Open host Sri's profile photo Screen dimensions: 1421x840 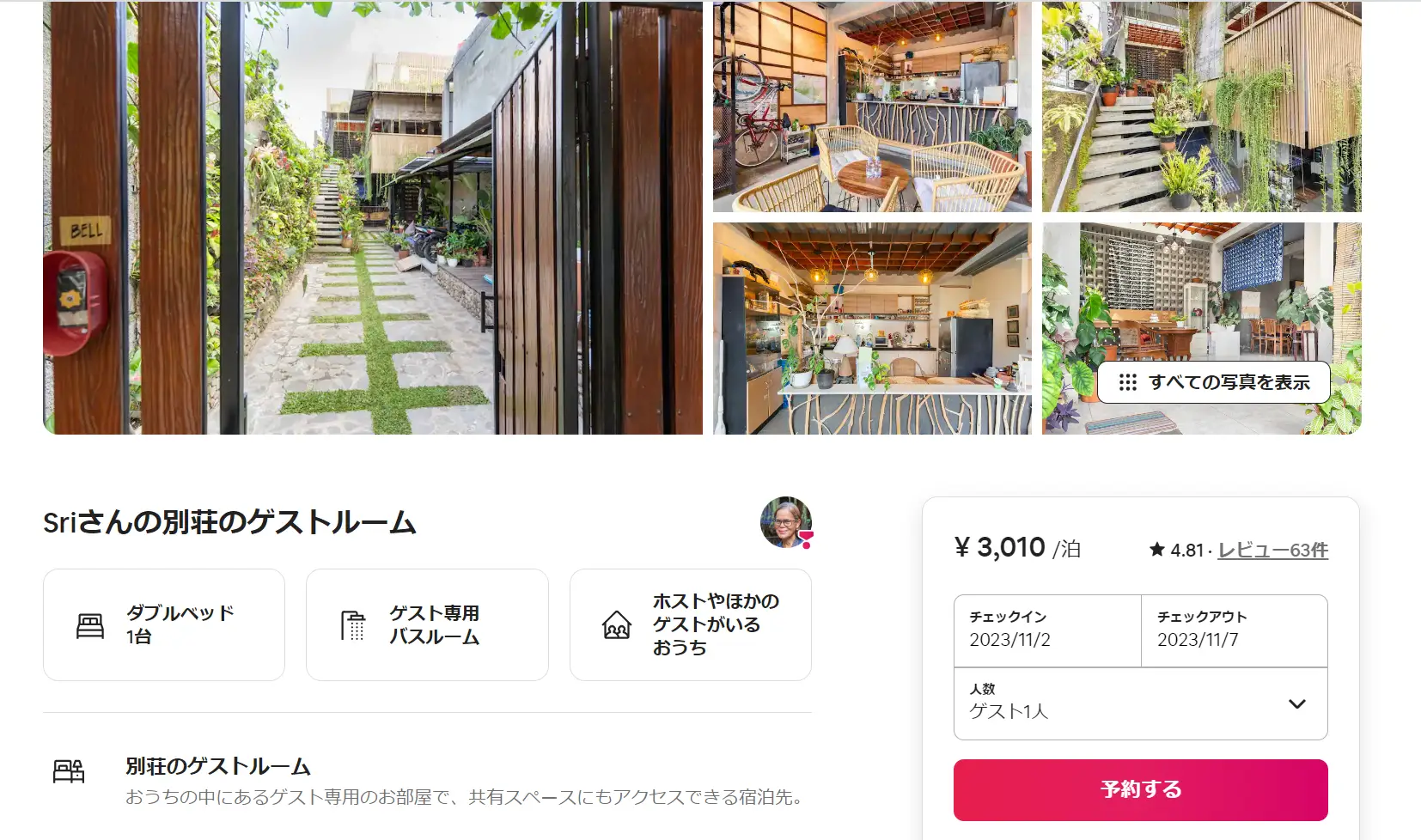pos(786,522)
